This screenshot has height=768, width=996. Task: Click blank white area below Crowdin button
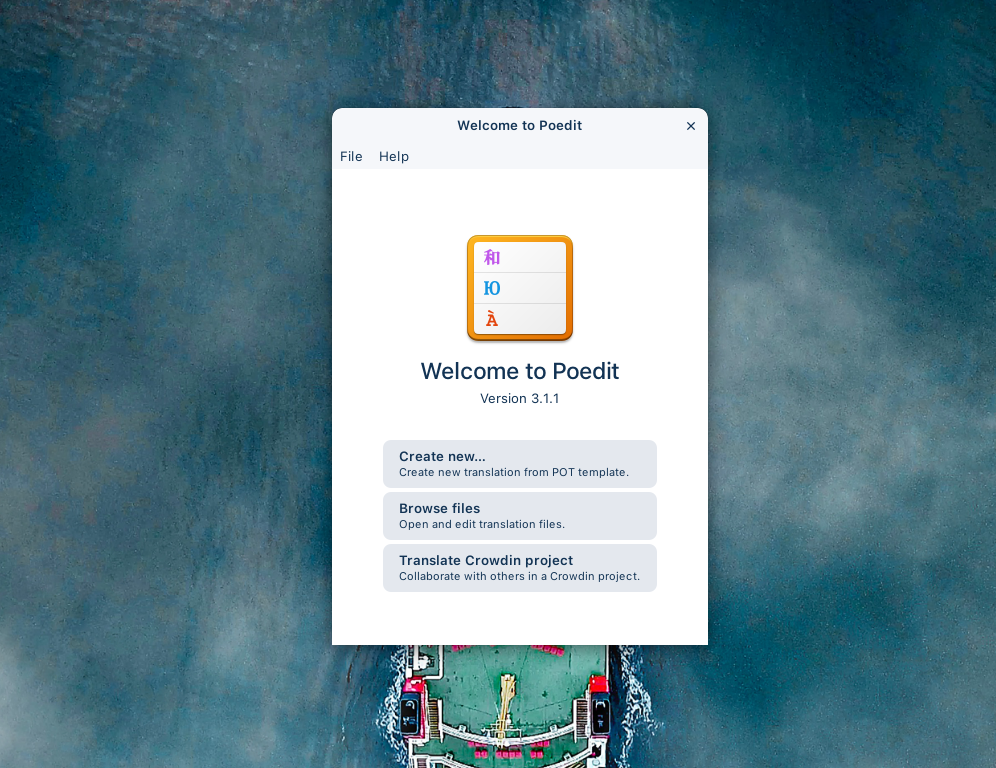(x=520, y=620)
